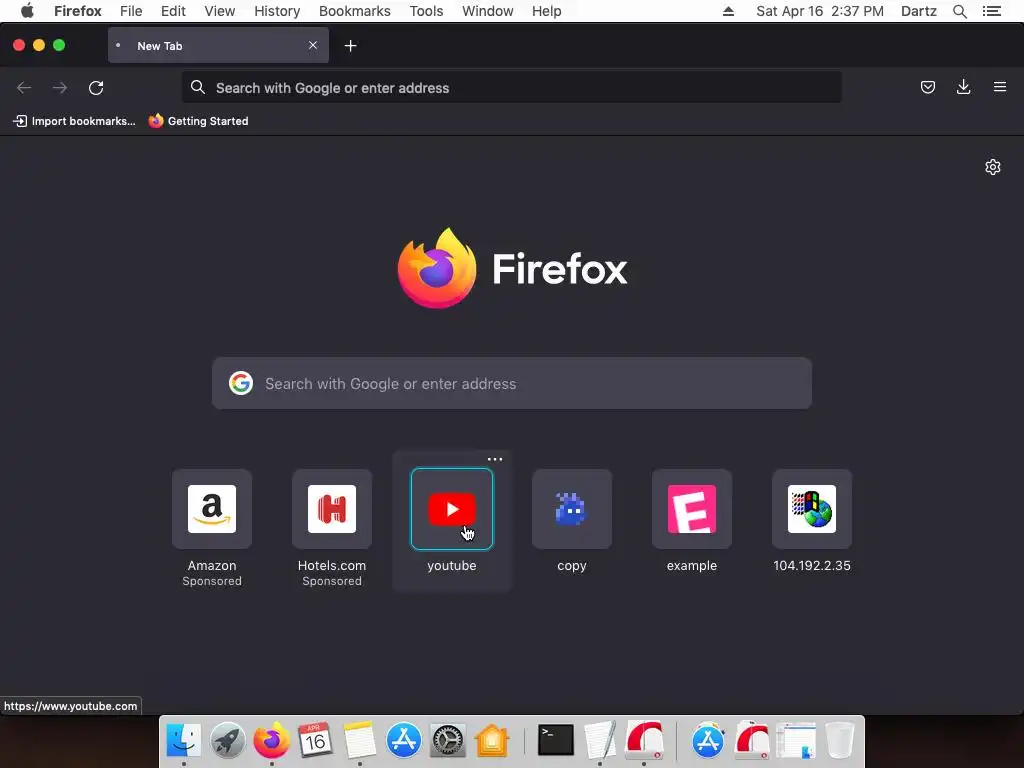Close the New Tab tab
The height and width of the screenshot is (768, 1024).
pyautogui.click(x=313, y=45)
